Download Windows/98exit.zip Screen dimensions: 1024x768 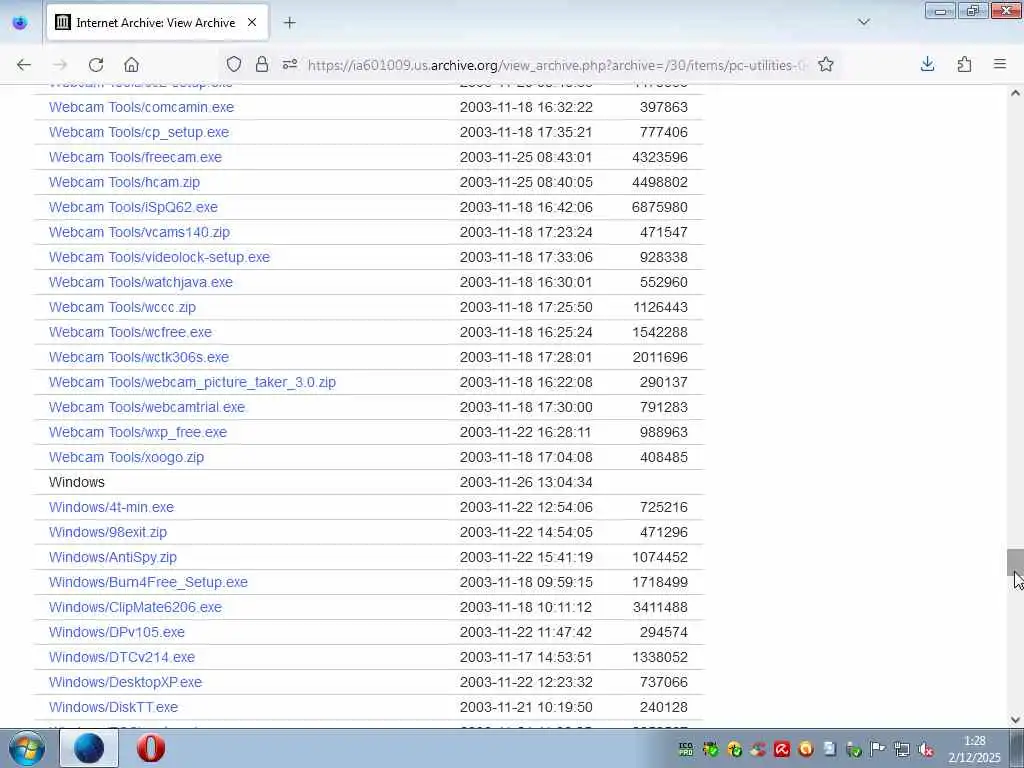tap(108, 532)
